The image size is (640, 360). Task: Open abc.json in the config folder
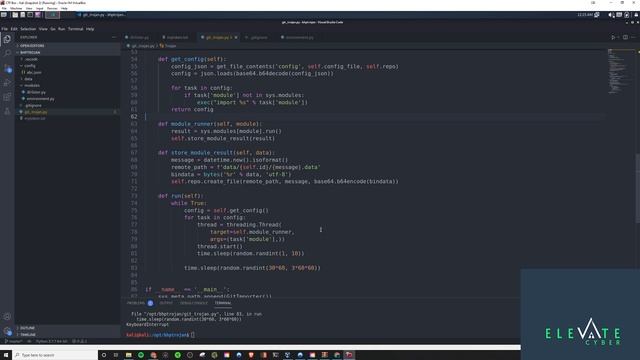click(x=67, y=72)
